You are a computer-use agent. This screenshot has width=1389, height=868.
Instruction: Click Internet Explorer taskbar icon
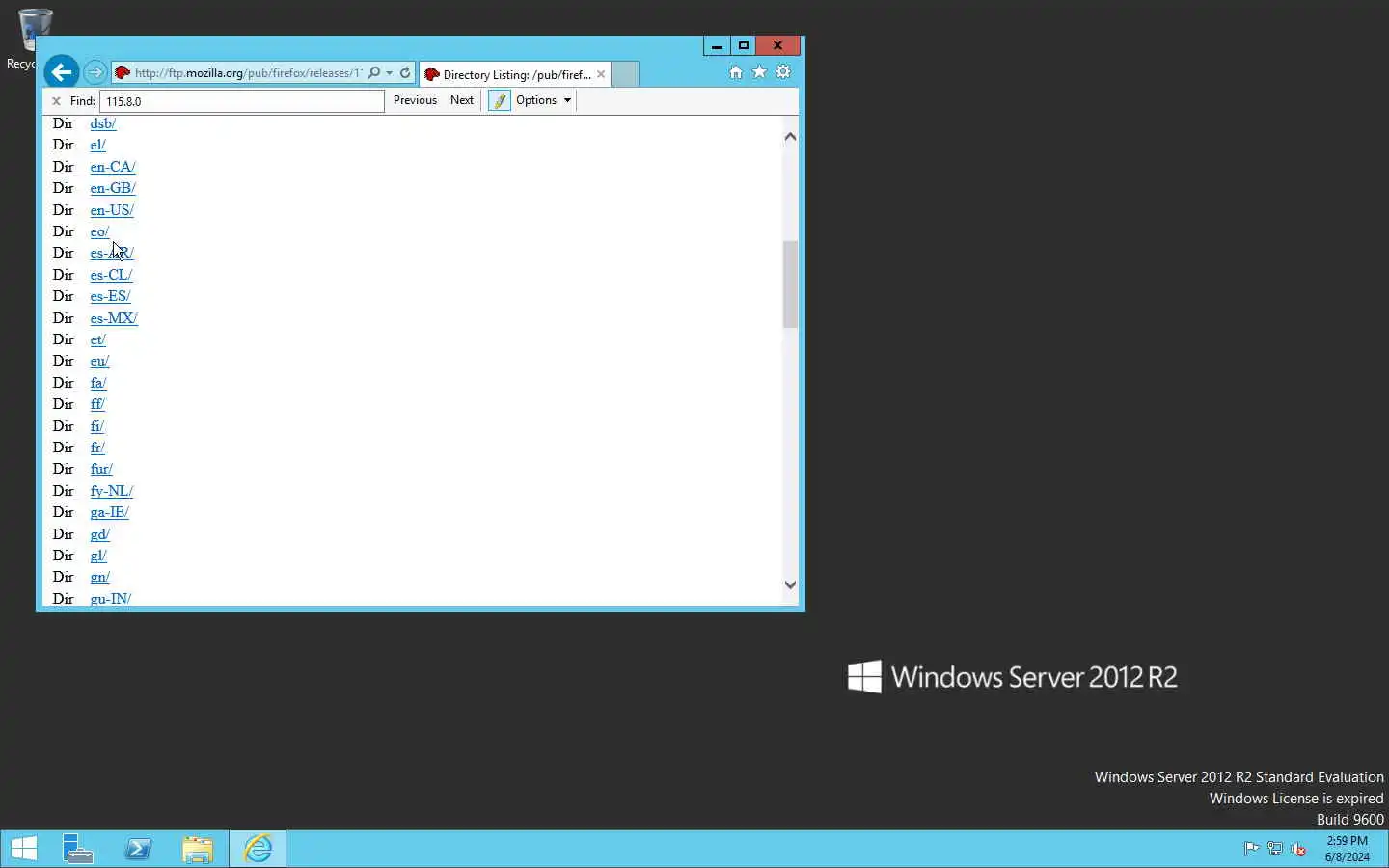tap(258, 849)
